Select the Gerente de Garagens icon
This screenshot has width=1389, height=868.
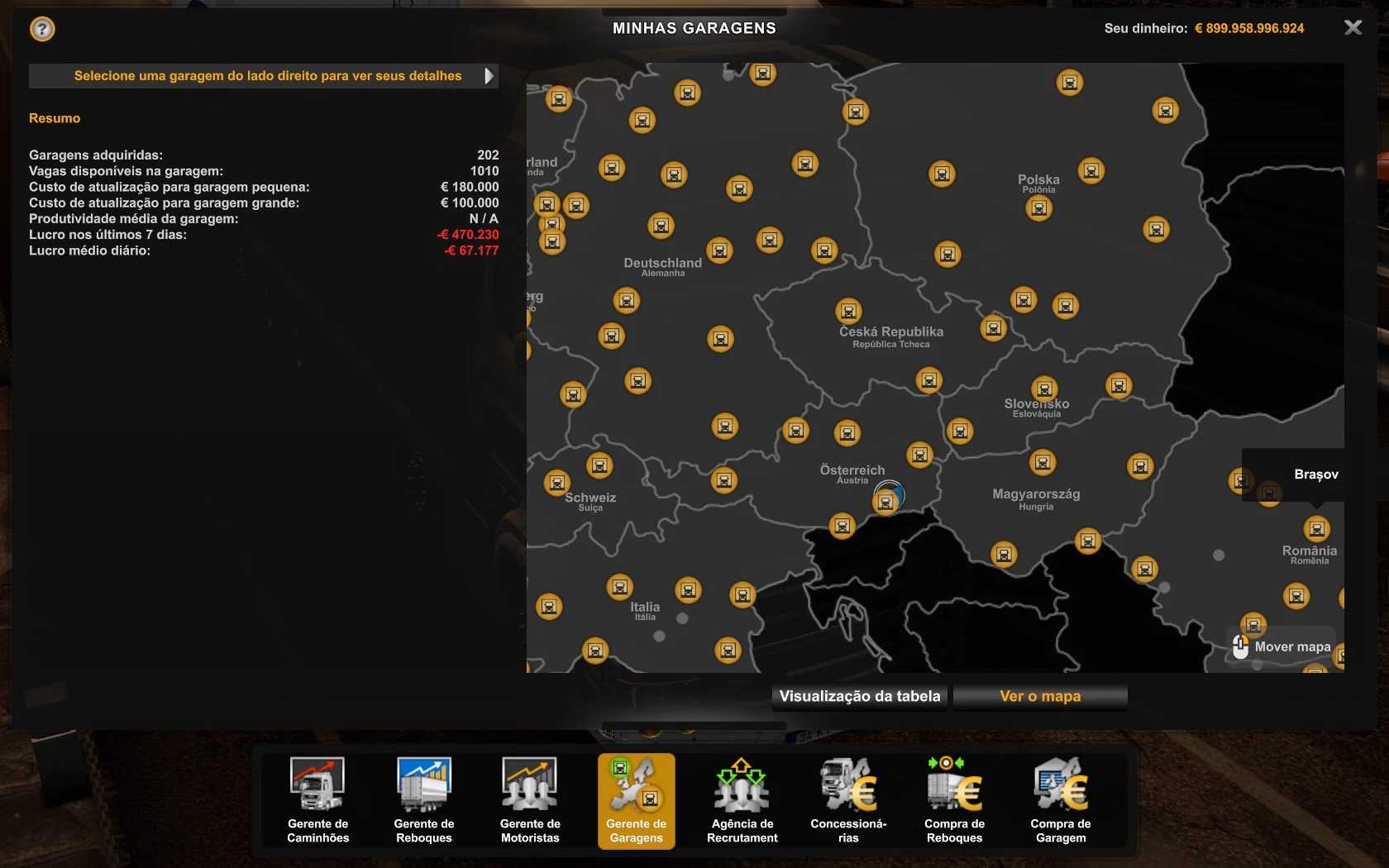(x=636, y=799)
